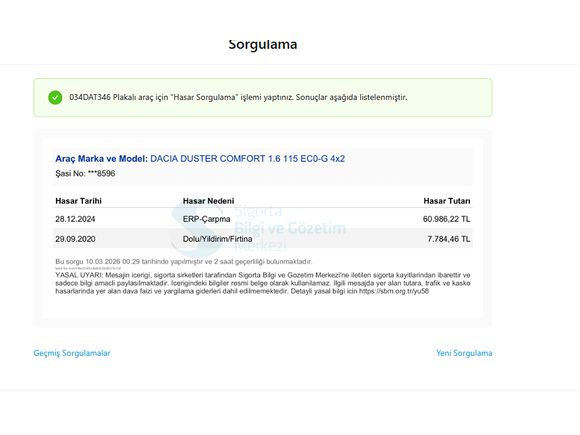The image size is (580, 435).
Task: Click the Hasar Nedeni column header
Action: [208, 201]
